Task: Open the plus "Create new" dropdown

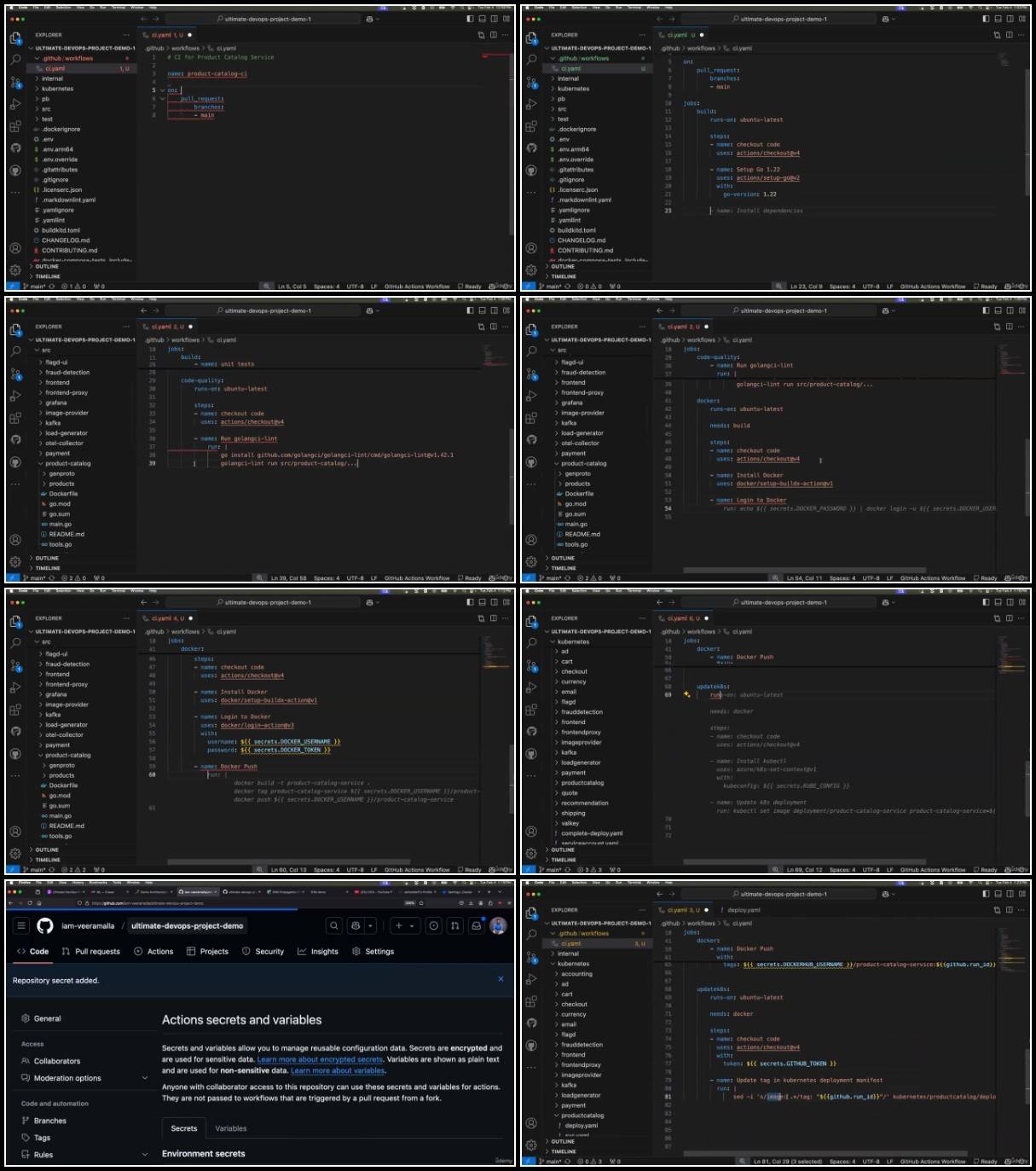Action: [x=404, y=925]
